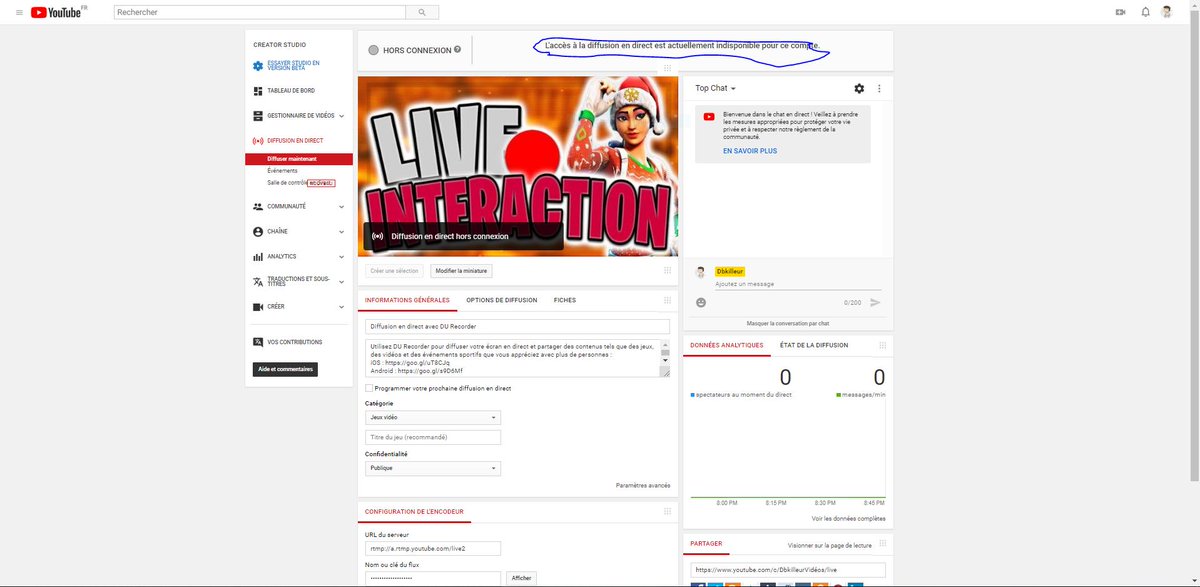Open chat settings gear icon
1200x587 pixels.
[859, 89]
